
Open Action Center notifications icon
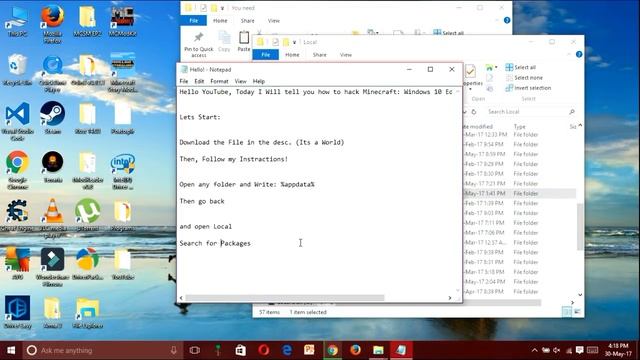click(580, 350)
